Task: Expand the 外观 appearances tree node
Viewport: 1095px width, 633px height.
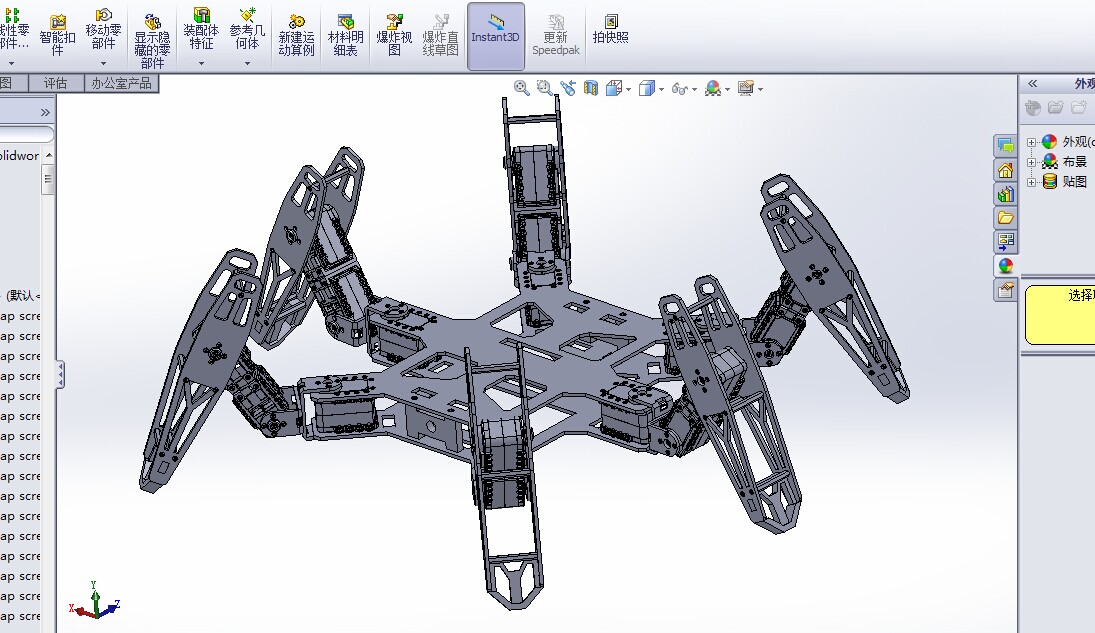Action: pyautogui.click(x=1031, y=142)
